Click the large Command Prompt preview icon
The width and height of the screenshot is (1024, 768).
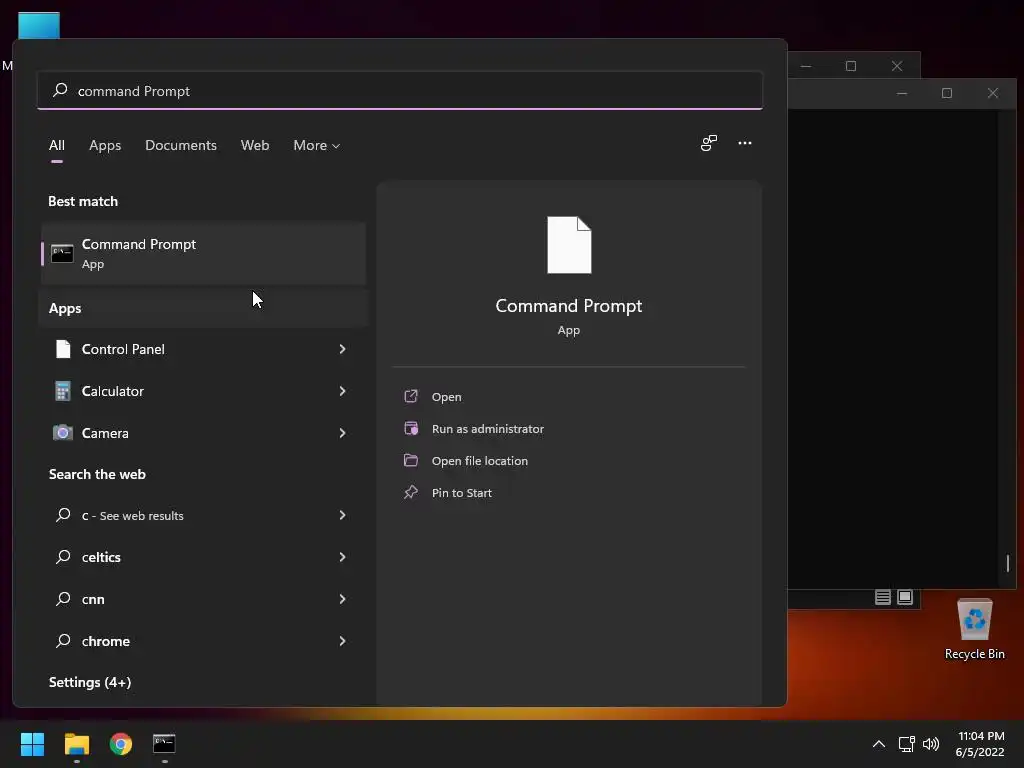click(569, 245)
